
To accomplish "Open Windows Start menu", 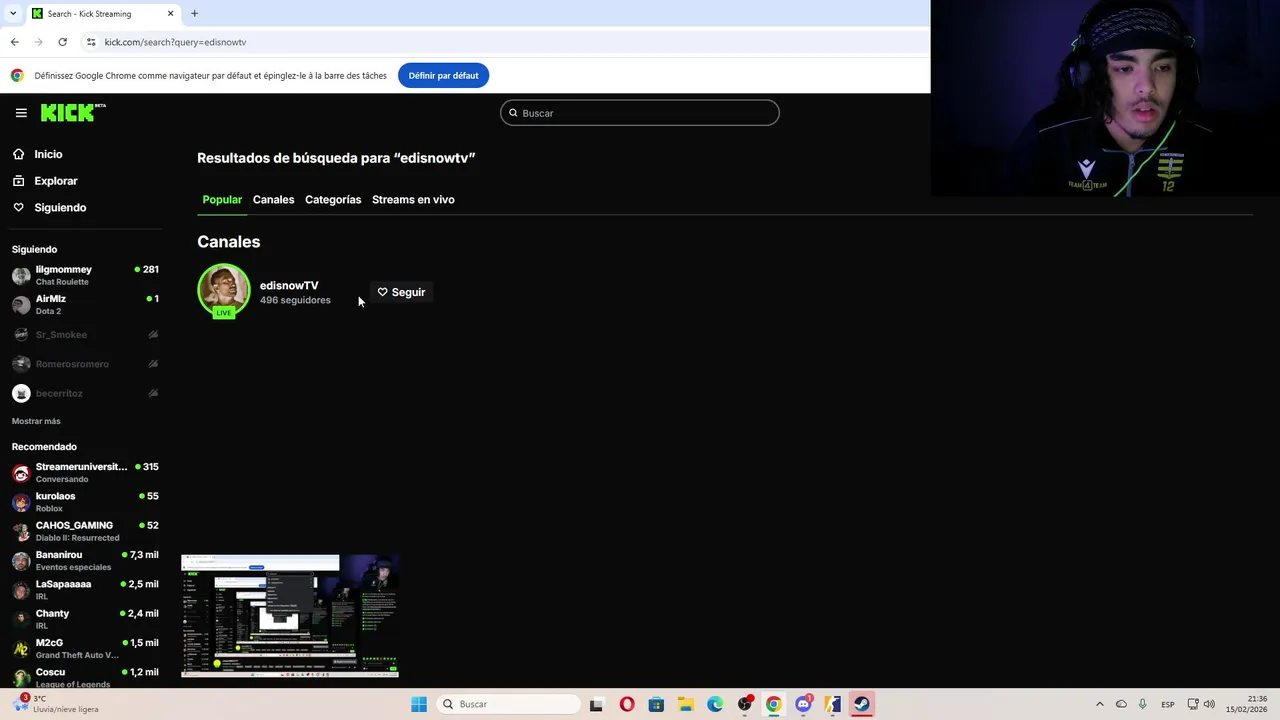I will pyautogui.click(x=419, y=704).
